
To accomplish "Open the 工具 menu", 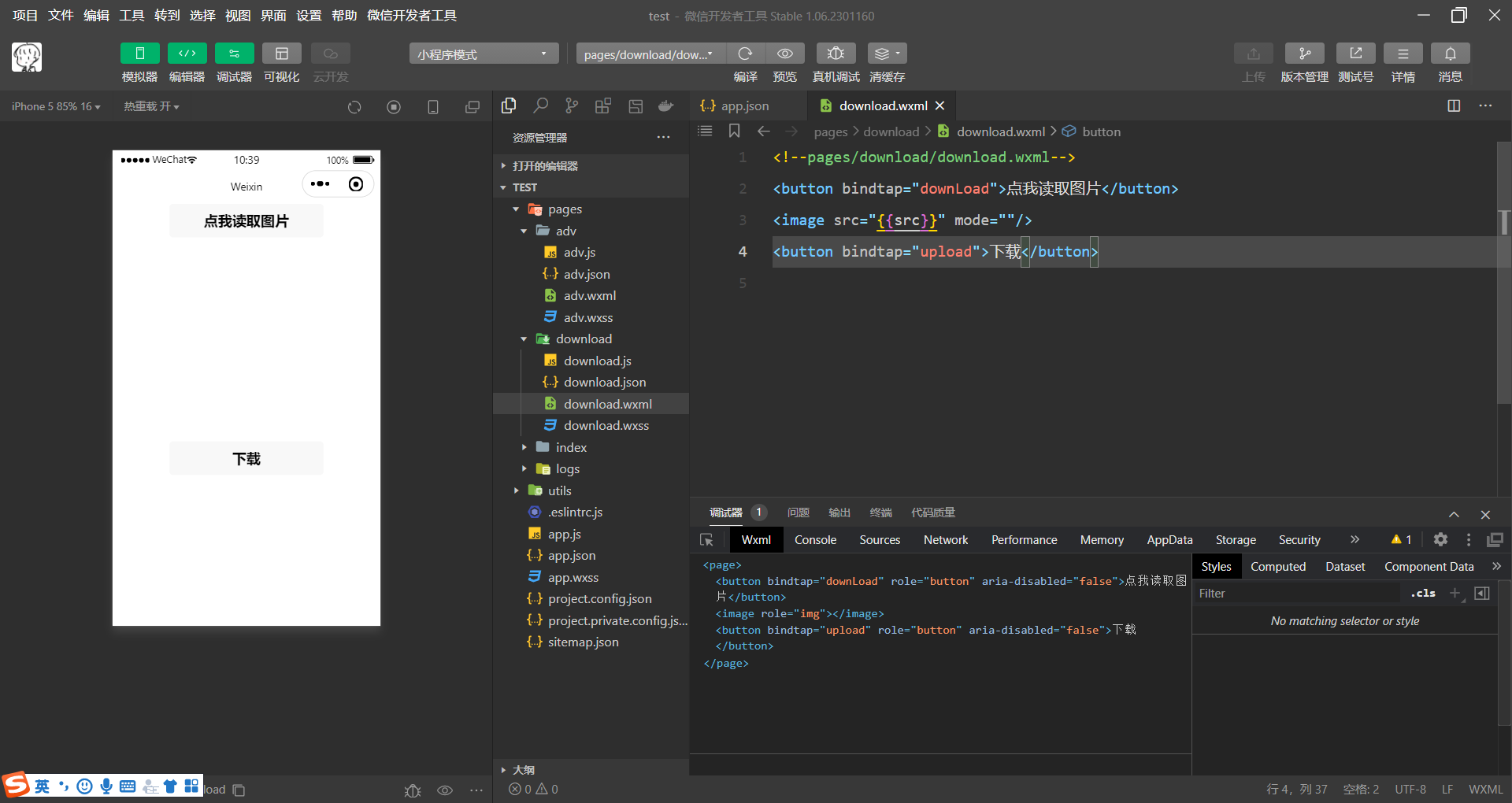I will [132, 16].
